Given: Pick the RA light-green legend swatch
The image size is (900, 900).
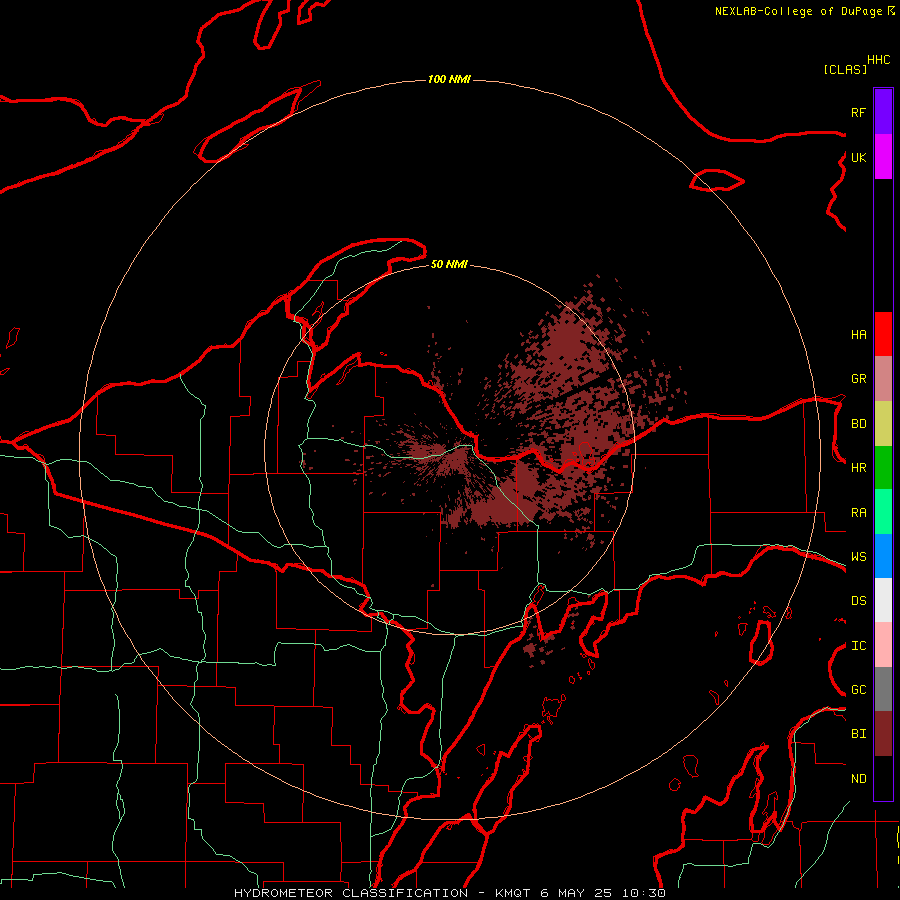Looking at the screenshot, I should coord(883,512).
